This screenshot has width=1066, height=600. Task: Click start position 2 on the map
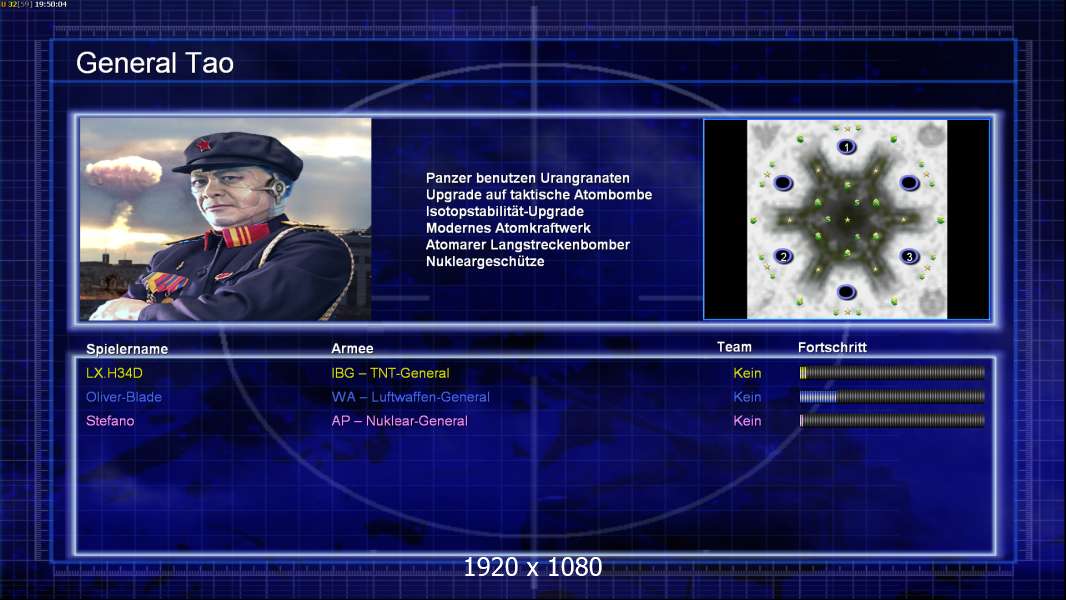(x=783, y=256)
